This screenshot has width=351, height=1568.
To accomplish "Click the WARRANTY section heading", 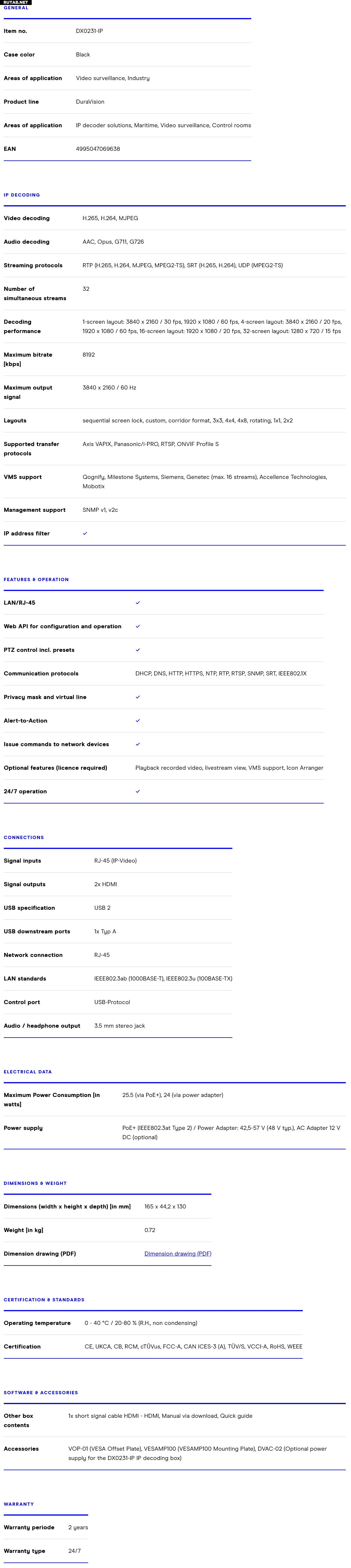I will pos(19,1504).
